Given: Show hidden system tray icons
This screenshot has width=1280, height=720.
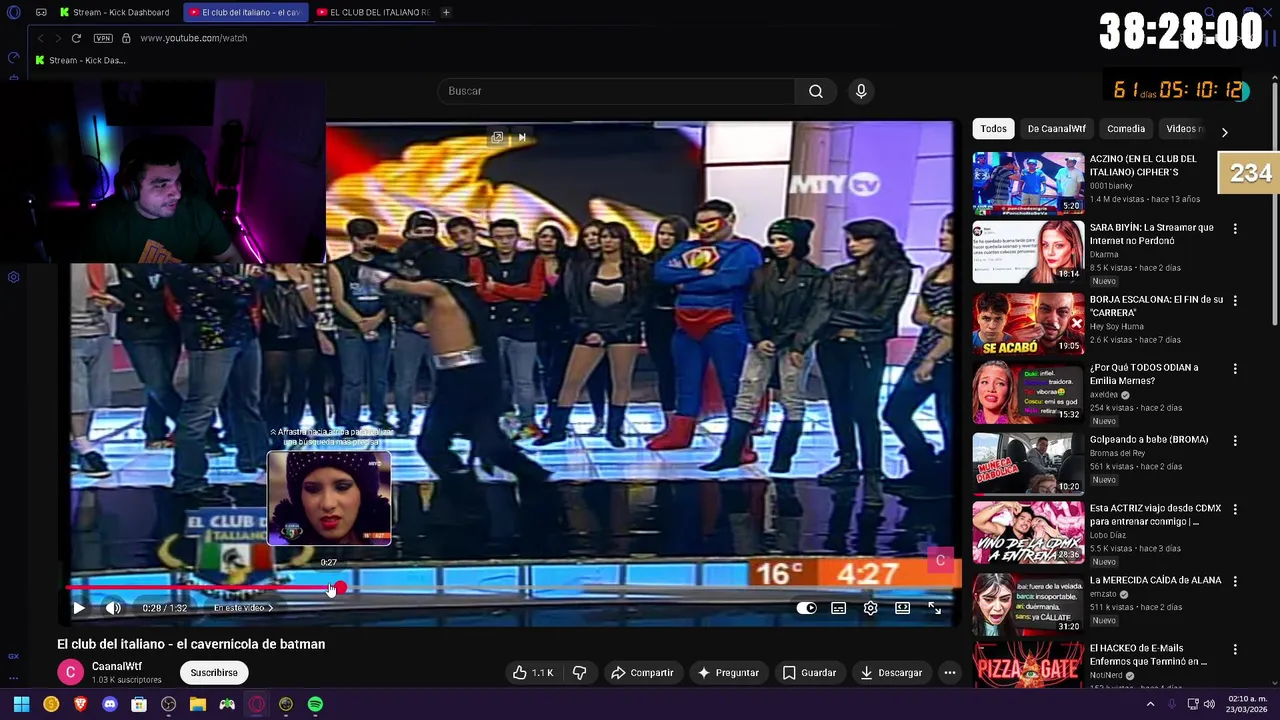Looking at the screenshot, I should (1150, 704).
